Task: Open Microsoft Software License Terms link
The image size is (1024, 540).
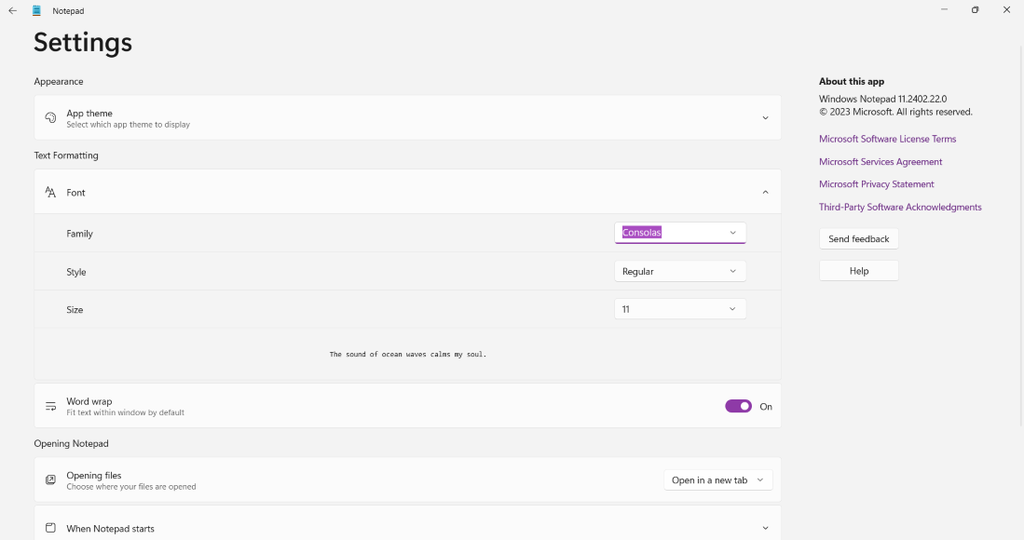Action: [887, 139]
